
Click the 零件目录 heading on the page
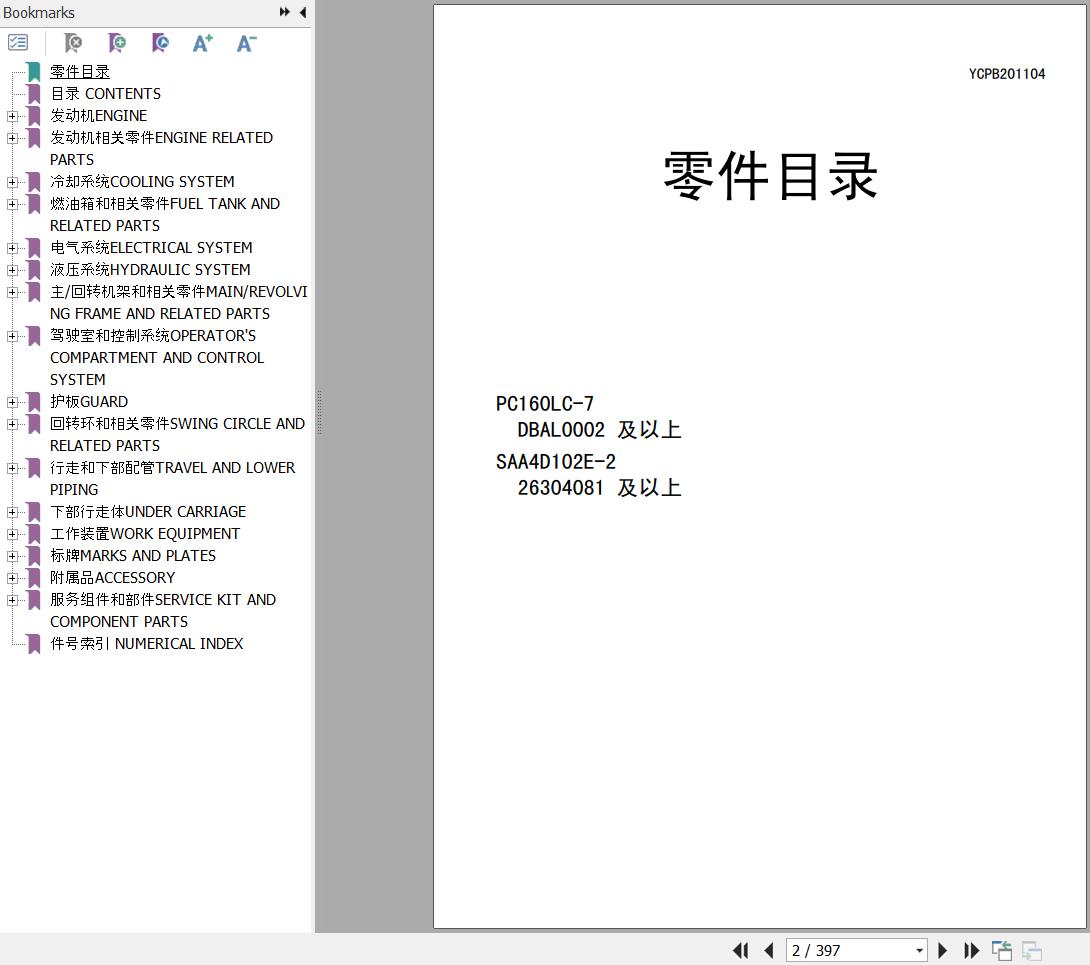click(770, 177)
